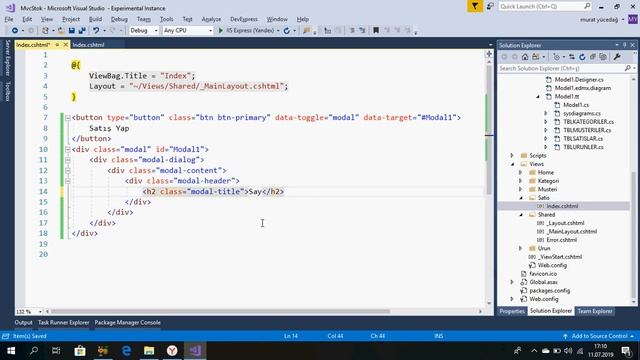Viewport: 640px width, 360px height.
Task: Collapse modal-dialog div outlining on line 11
Action: click(68, 160)
